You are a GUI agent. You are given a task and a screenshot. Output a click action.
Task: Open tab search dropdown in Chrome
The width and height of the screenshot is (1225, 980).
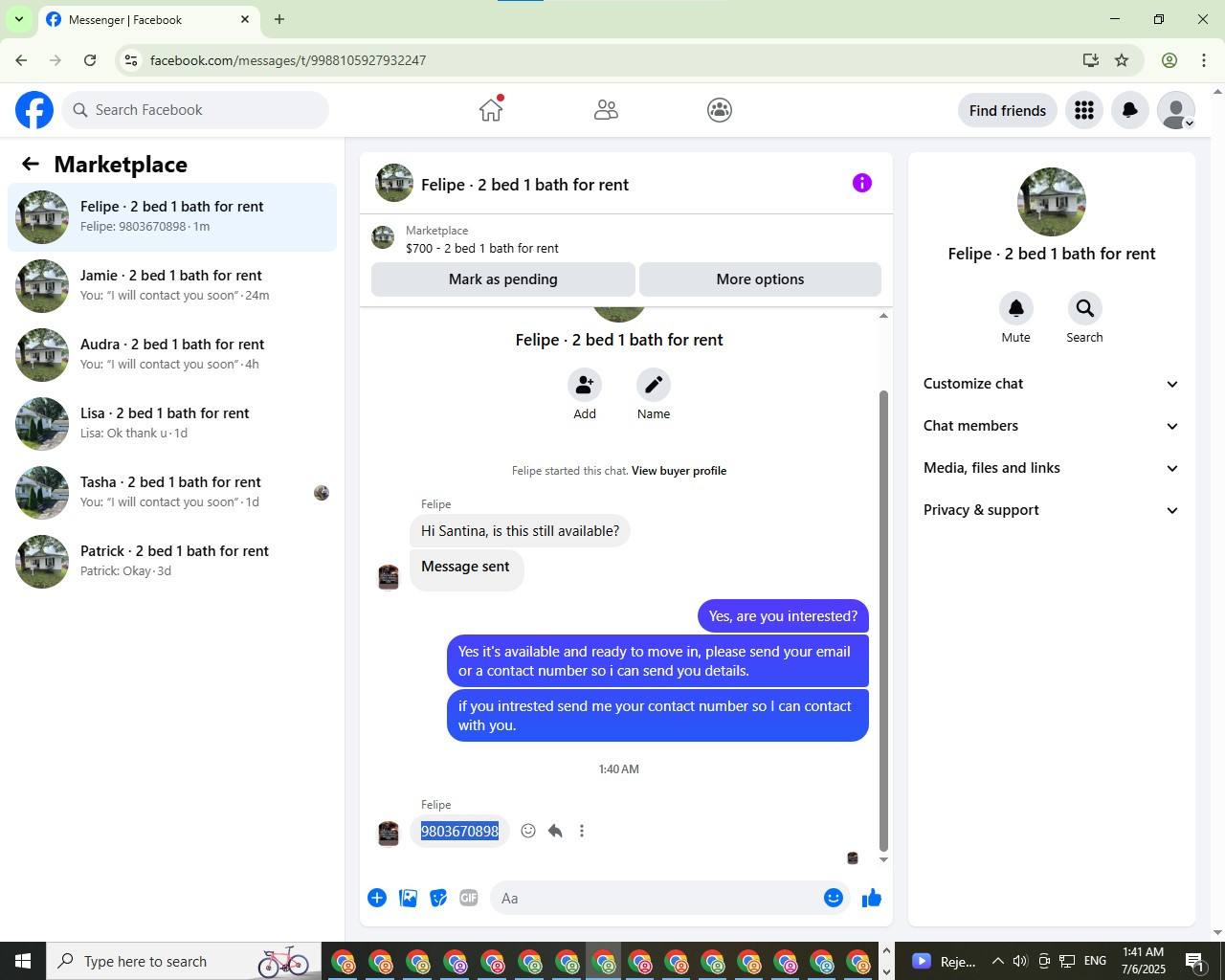18,19
